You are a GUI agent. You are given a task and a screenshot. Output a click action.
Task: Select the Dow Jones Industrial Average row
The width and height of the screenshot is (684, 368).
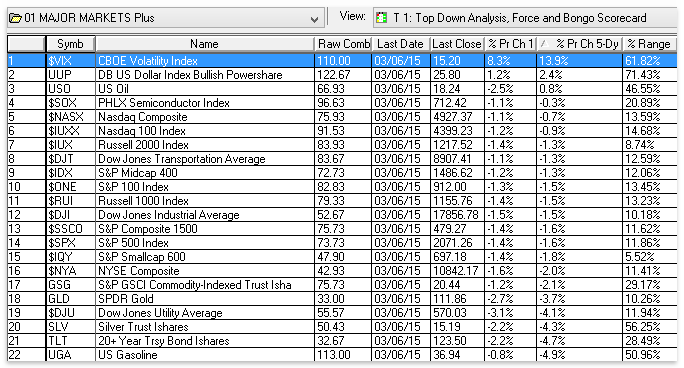[x=342, y=215]
